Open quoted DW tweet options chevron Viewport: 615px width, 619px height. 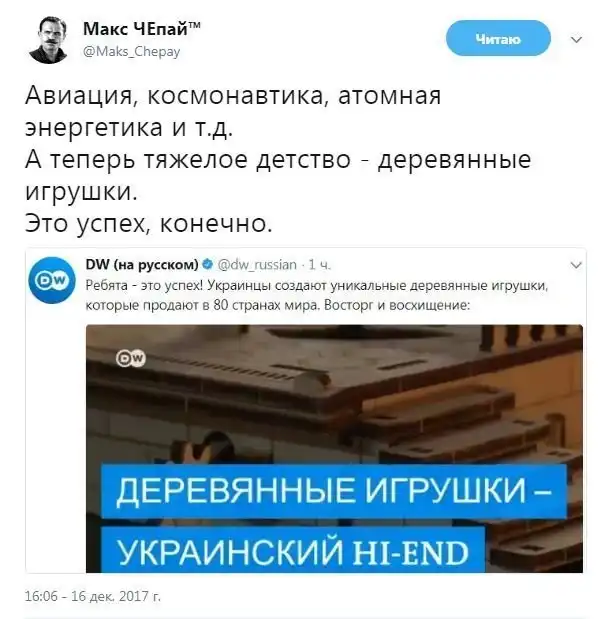click(576, 265)
